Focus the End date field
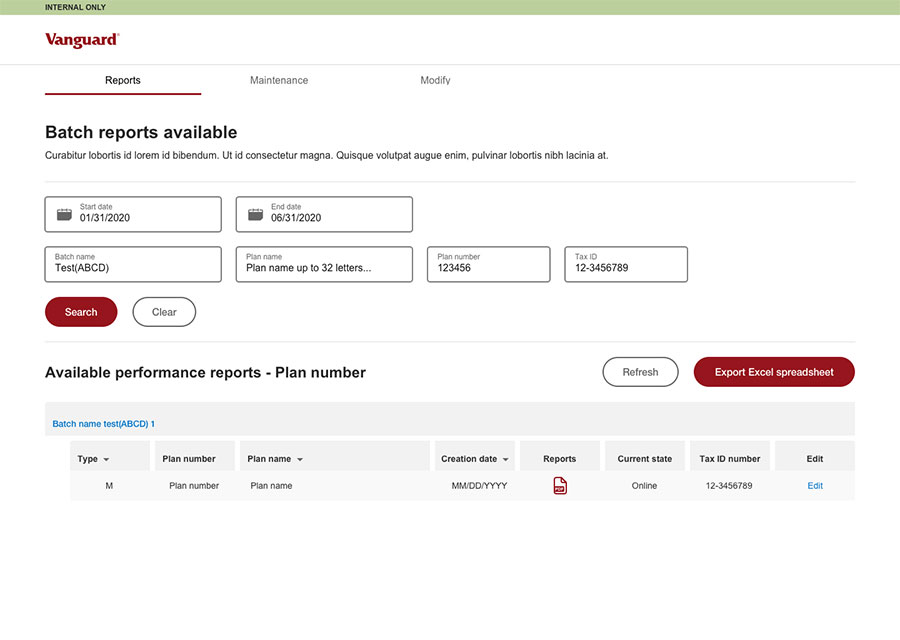900x640 pixels. (324, 214)
